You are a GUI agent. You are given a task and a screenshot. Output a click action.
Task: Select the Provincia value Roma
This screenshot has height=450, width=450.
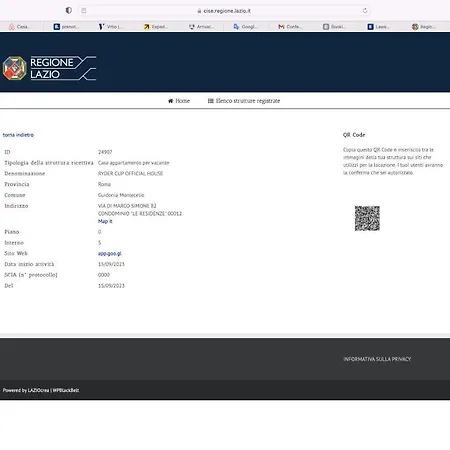click(104, 184)
